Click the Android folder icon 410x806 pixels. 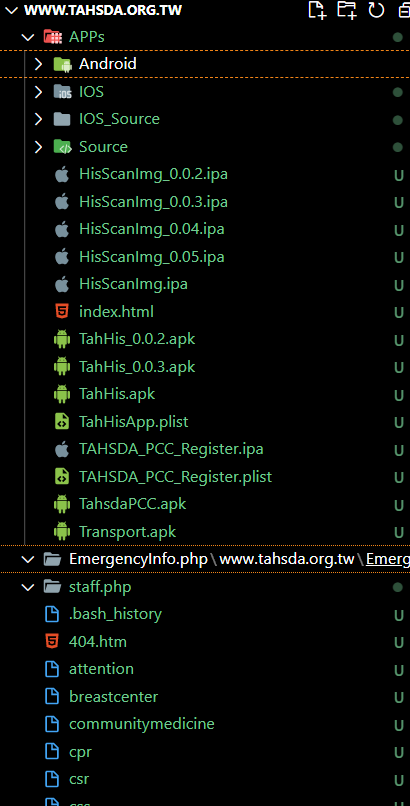click(62, 64)
